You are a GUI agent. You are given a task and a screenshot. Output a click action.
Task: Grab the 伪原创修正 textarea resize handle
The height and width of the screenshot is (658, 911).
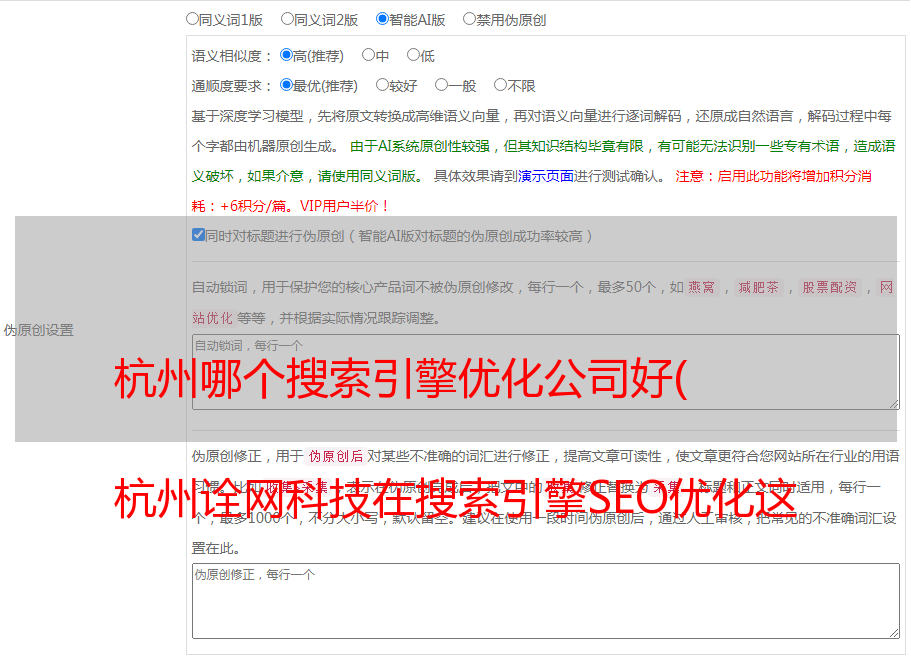pos(894,634)
